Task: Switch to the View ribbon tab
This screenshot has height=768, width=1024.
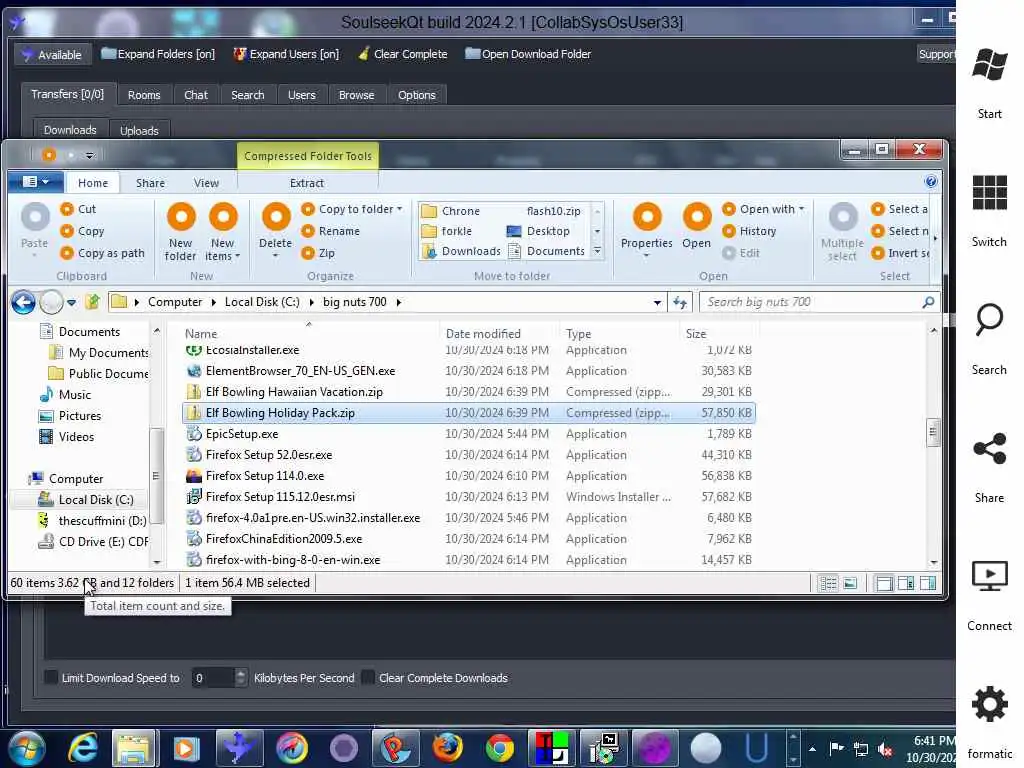Action: [x=206, y=183]
